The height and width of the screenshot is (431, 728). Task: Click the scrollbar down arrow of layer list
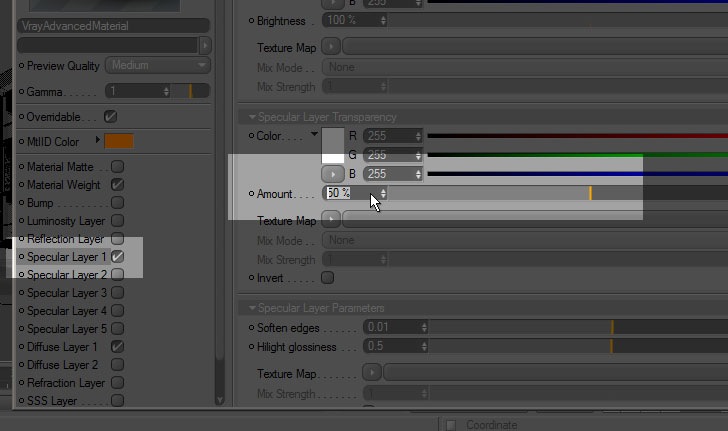tap(220, 400)
